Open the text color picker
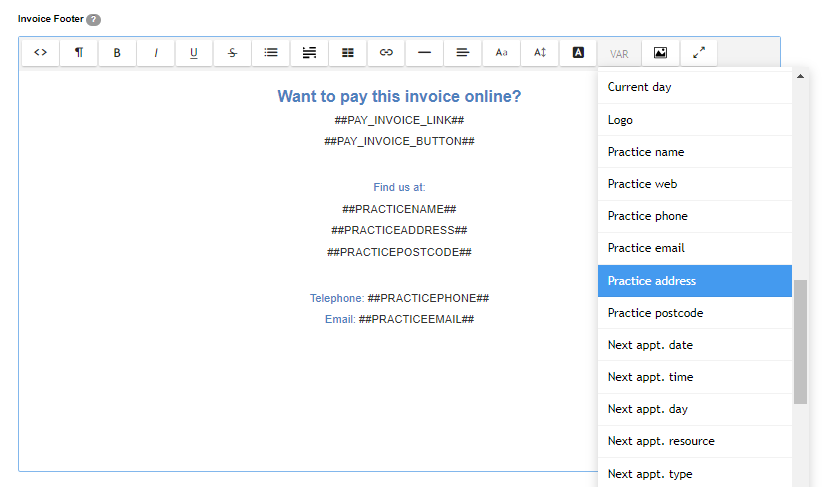Image resolution: width=833 pixels, height=487 pixels. click(578, 53)
